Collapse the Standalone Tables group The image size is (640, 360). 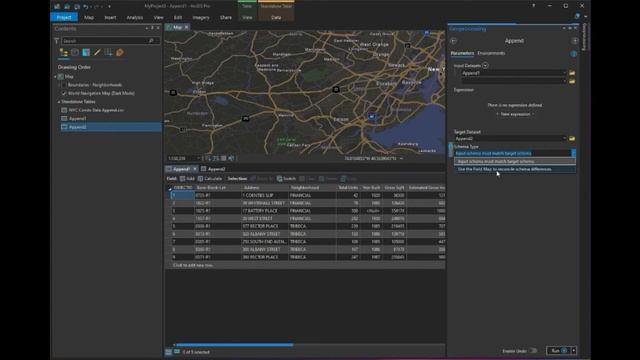click(59, 102)
